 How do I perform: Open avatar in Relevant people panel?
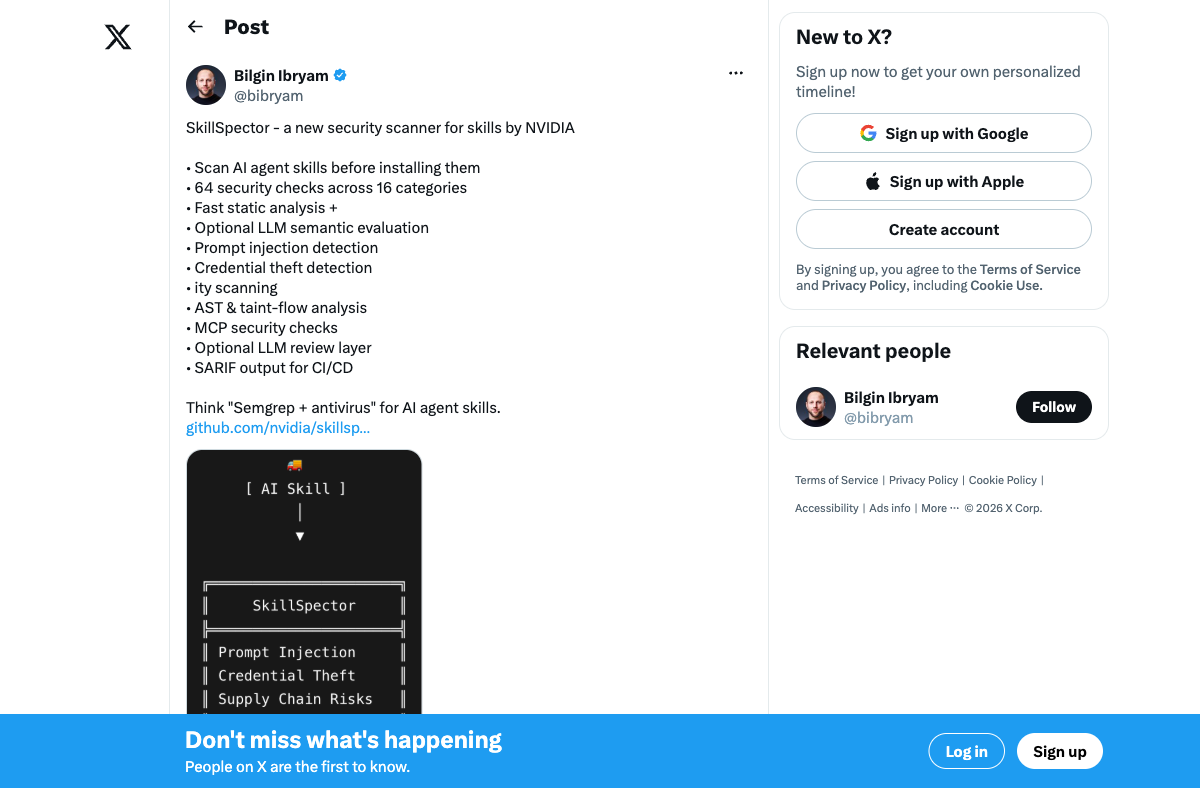pos(816,407)
